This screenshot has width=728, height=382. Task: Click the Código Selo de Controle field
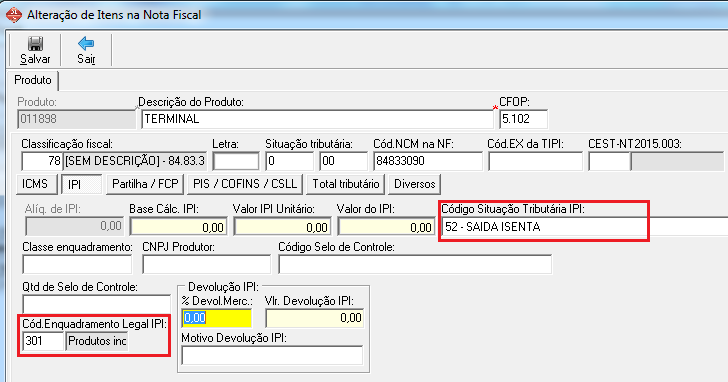click(415, 264)
